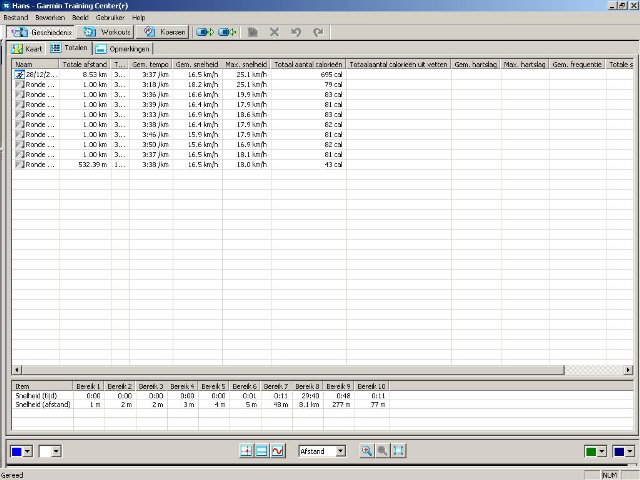Click the 8.1 km distance value

[x=309, y=404]
